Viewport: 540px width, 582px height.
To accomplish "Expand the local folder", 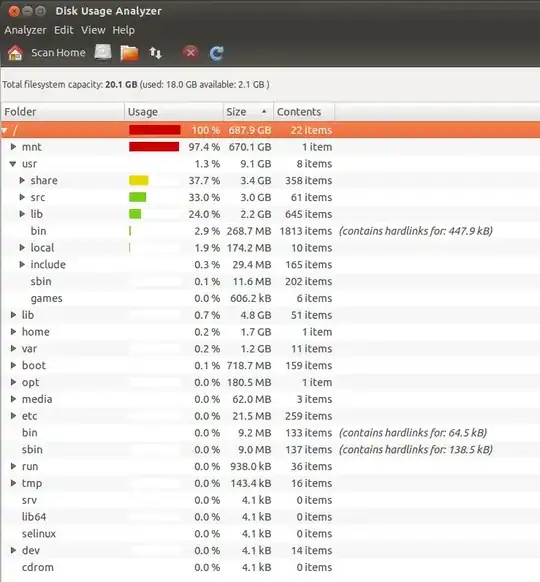I will click(x=22, y=248).
